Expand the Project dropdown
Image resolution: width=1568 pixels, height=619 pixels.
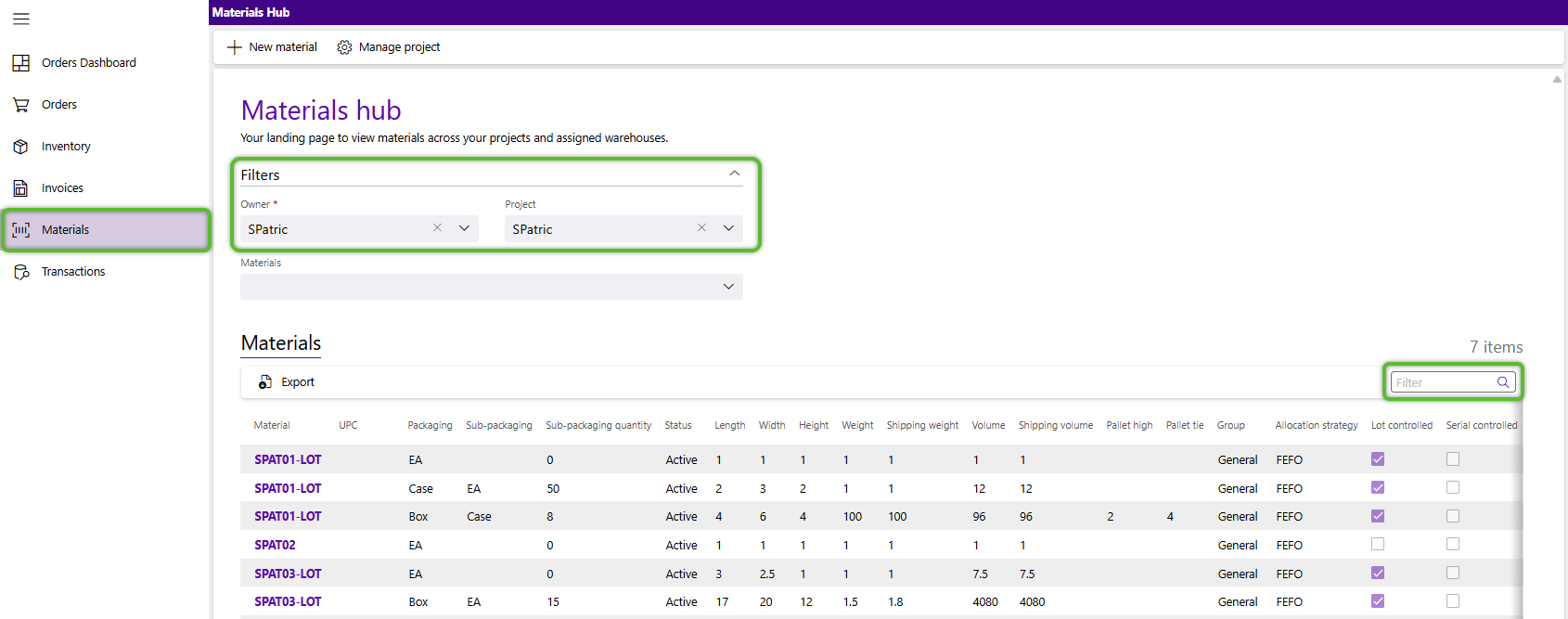(x=728, y=228)
